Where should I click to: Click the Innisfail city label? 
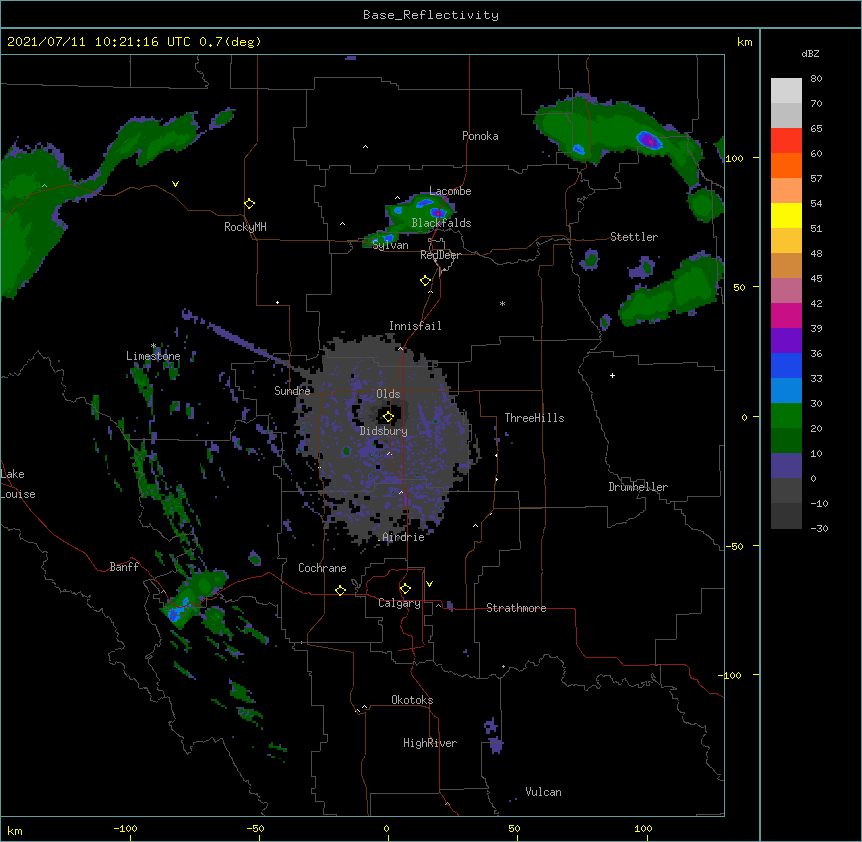click(x=415, y=326)
